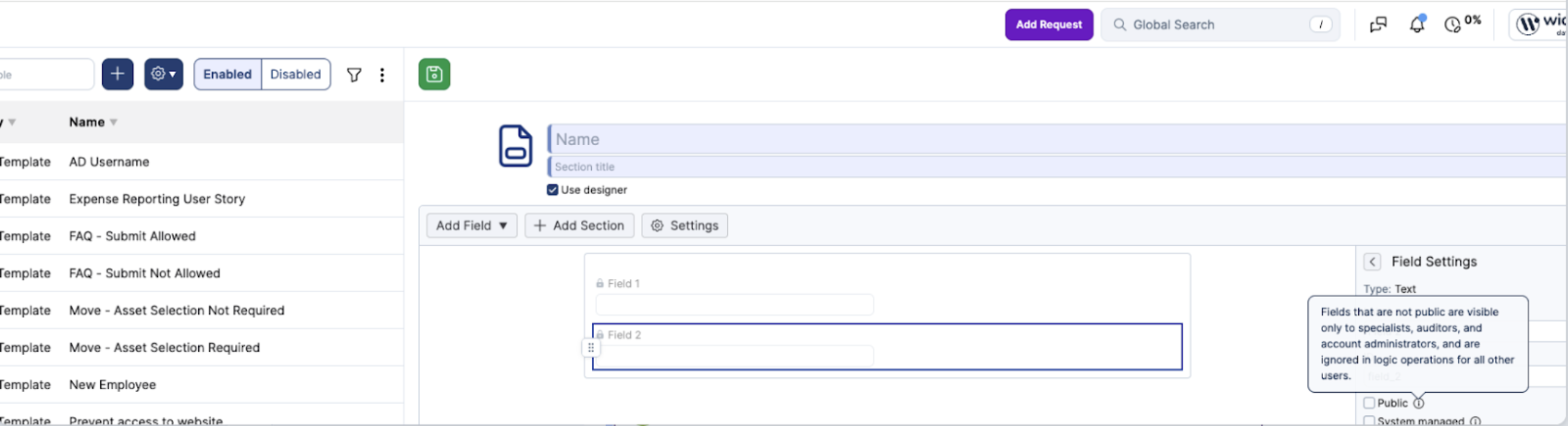Click the Add Section button
Screen dimensions: 1568x426
tap(579, 226)
